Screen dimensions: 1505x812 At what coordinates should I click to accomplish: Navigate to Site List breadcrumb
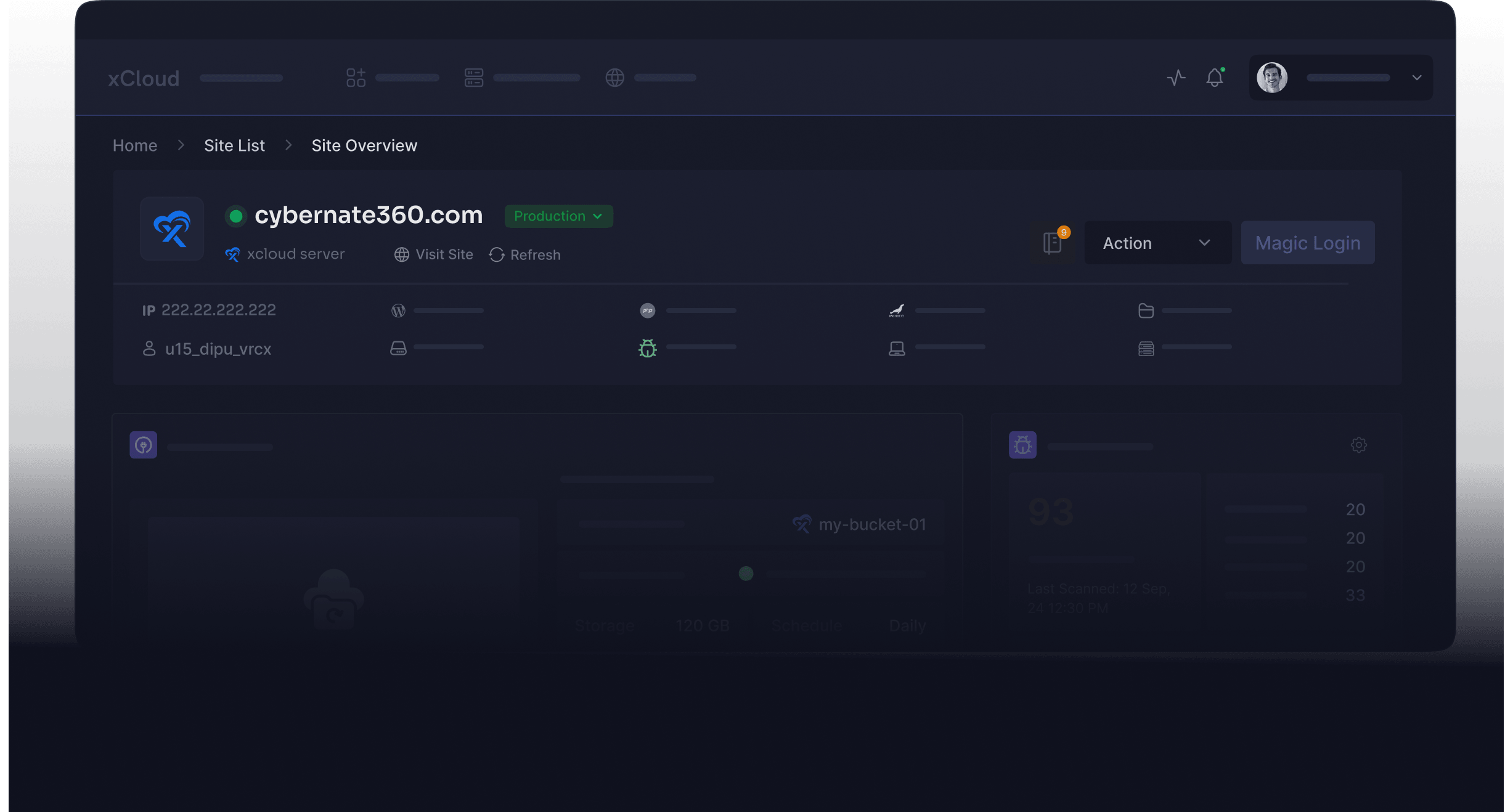(234, 145)
